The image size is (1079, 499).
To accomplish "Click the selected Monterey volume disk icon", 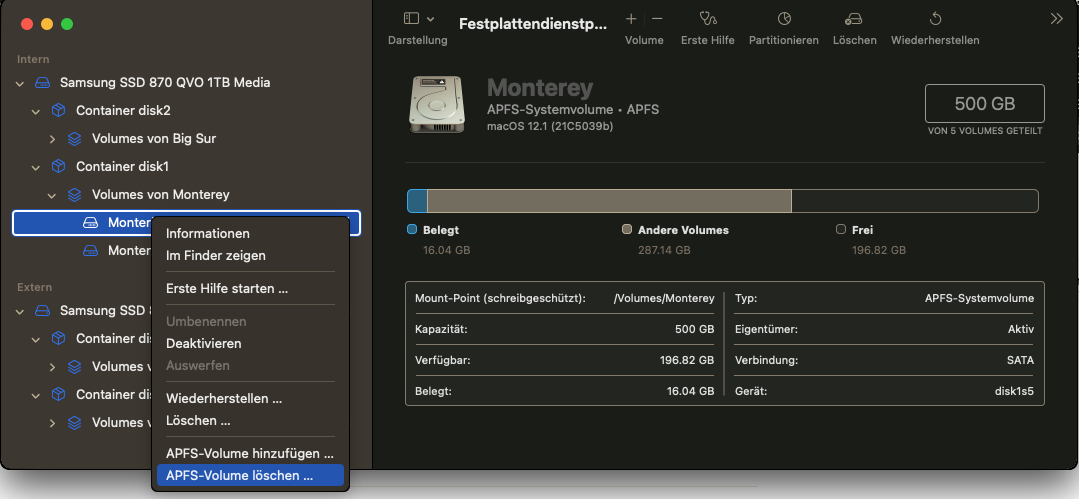I will pyautogui.click(x=91, y=223).
